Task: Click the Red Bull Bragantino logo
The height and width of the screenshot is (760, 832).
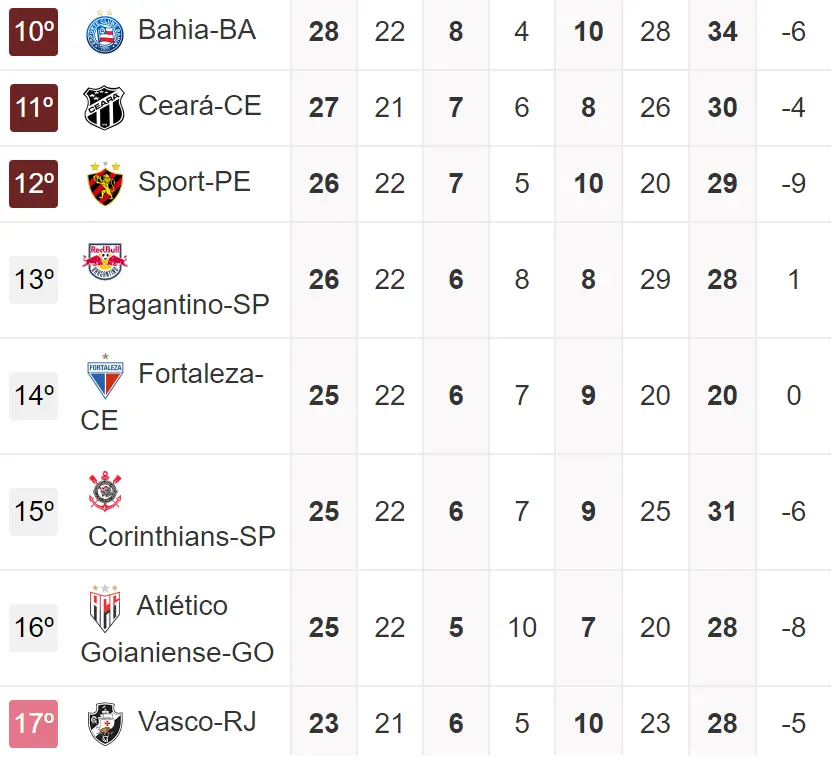Action: click(x=104, y=262)
